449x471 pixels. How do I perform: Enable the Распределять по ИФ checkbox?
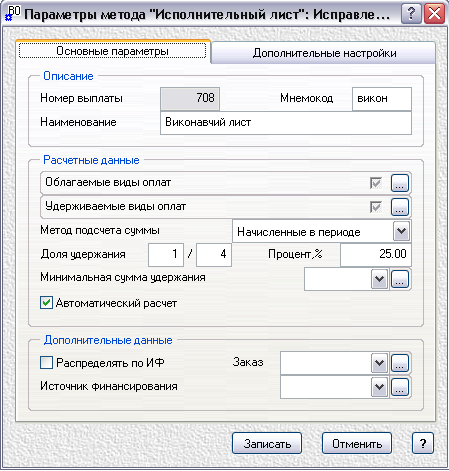[46, 362]
